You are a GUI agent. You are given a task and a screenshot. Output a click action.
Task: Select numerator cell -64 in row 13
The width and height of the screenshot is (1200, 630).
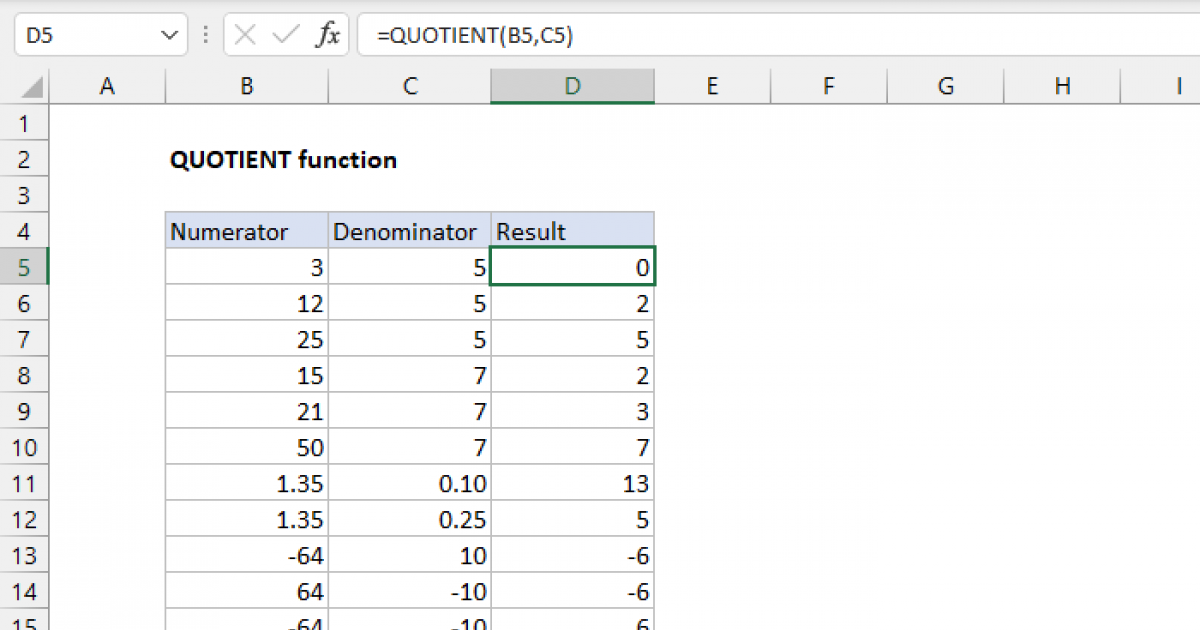coord(246,556)
